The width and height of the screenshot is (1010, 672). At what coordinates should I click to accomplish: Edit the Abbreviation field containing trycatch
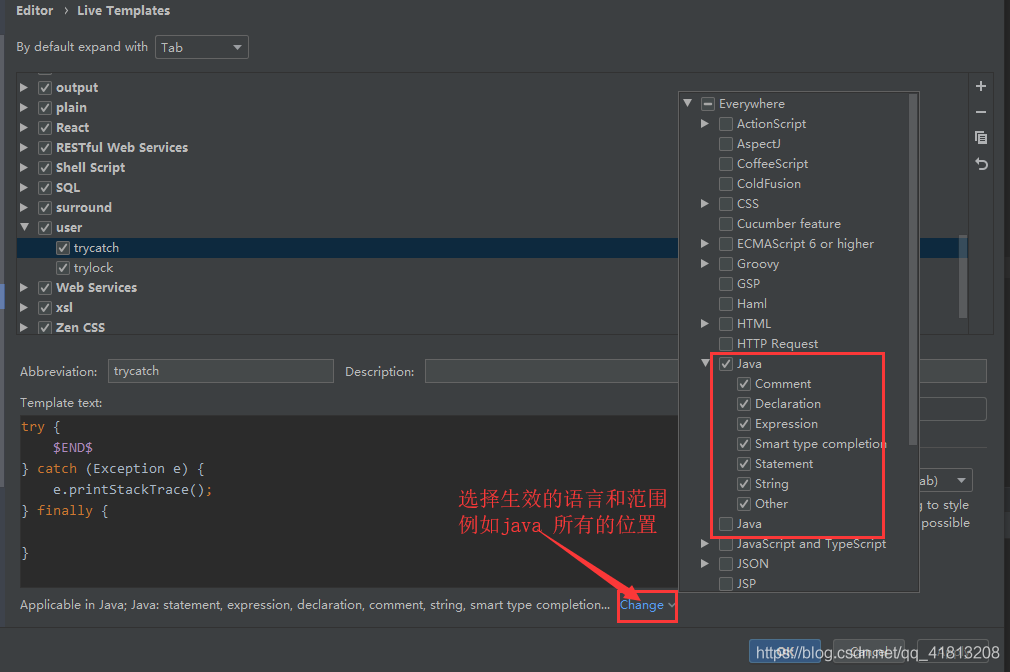221,371
